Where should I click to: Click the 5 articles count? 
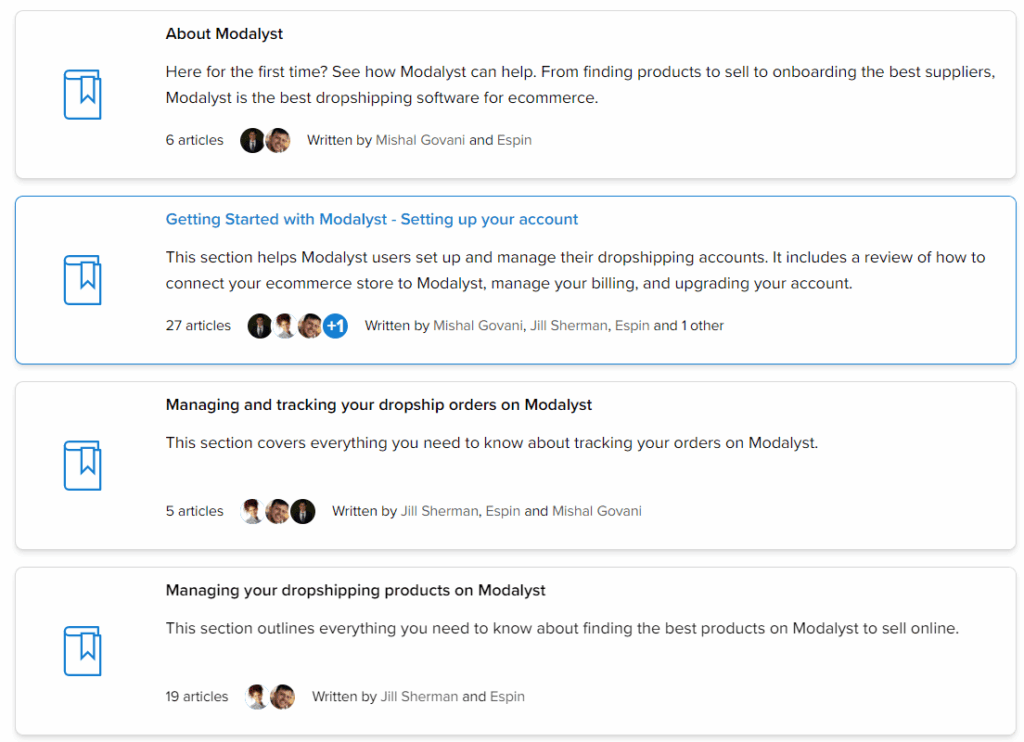point(194,511)
